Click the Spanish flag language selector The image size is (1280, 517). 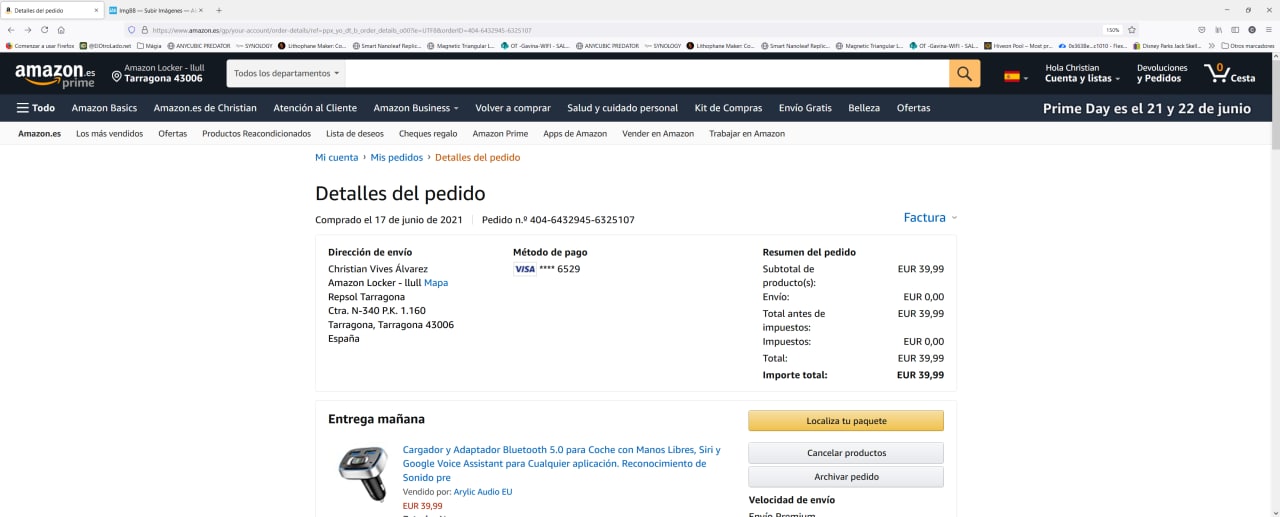pos(1015,76)
